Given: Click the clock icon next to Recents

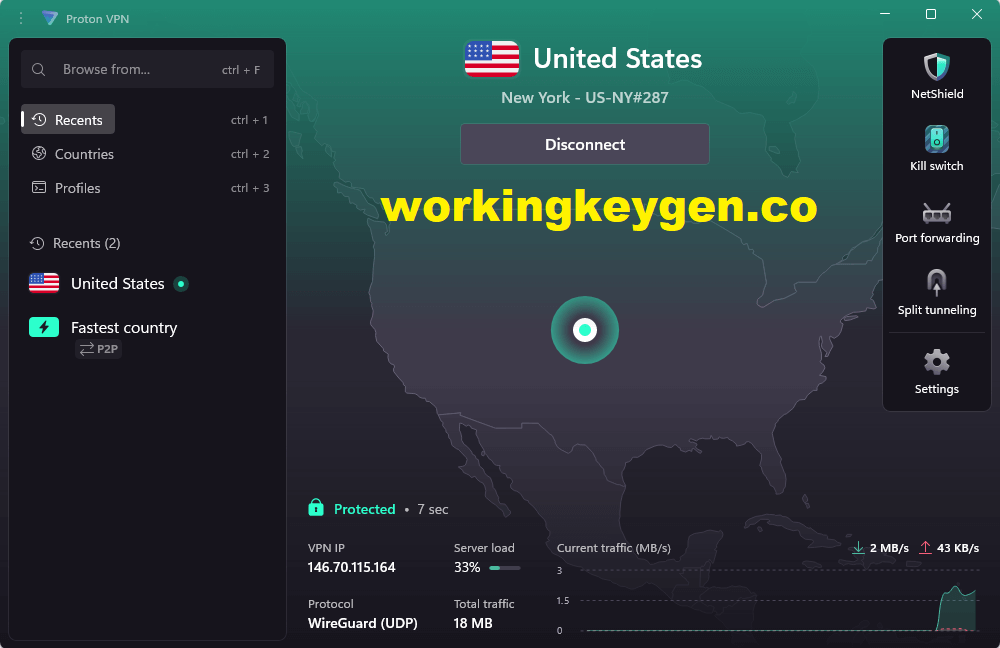Looking at the screenshot, I should tap(37, 119).
